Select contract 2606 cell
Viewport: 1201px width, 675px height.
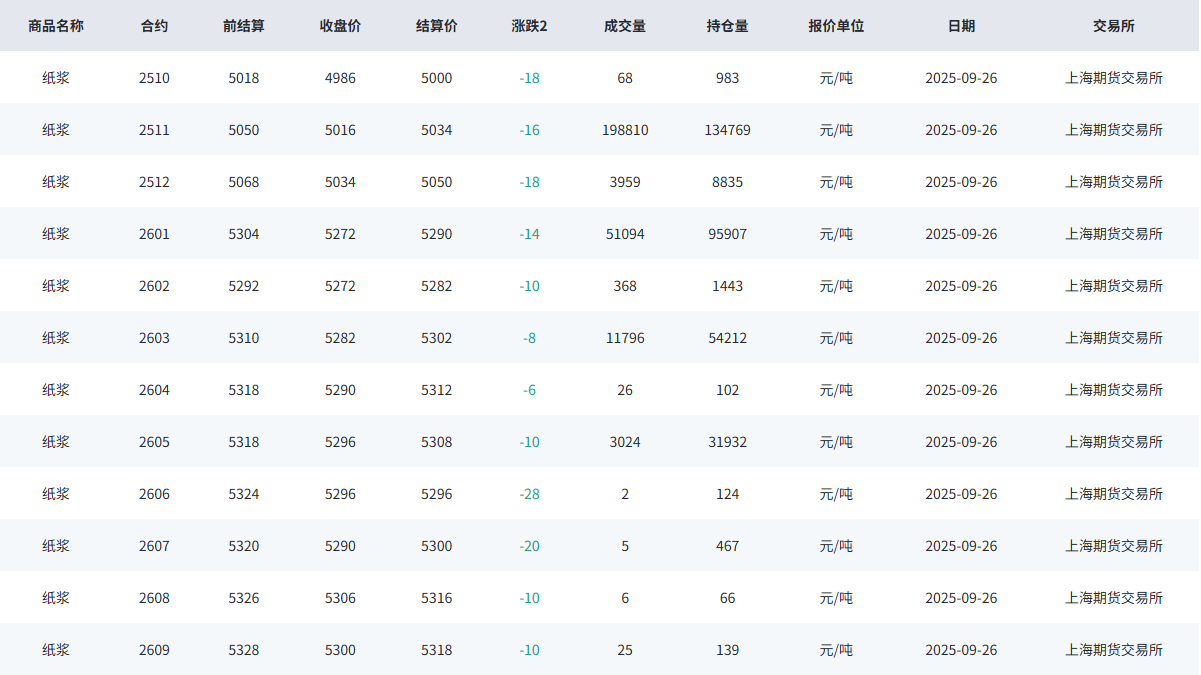pyautogui.click(x=154, y=494)
